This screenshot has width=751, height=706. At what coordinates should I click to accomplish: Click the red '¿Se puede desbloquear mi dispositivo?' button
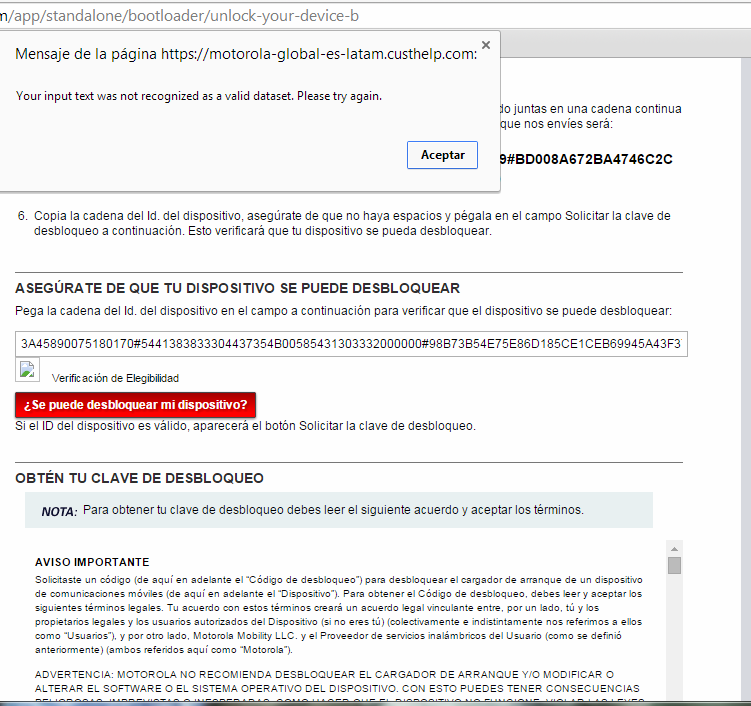click(x=135, y=405)
